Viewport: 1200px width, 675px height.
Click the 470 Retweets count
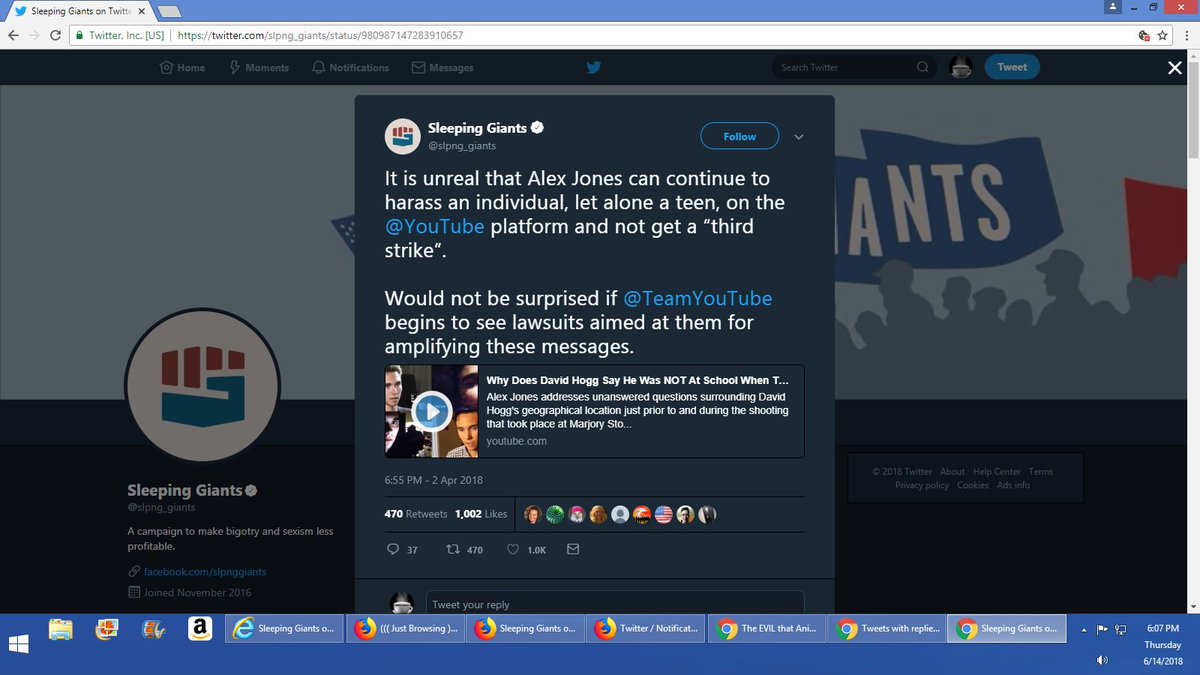(x=416, y=514)
